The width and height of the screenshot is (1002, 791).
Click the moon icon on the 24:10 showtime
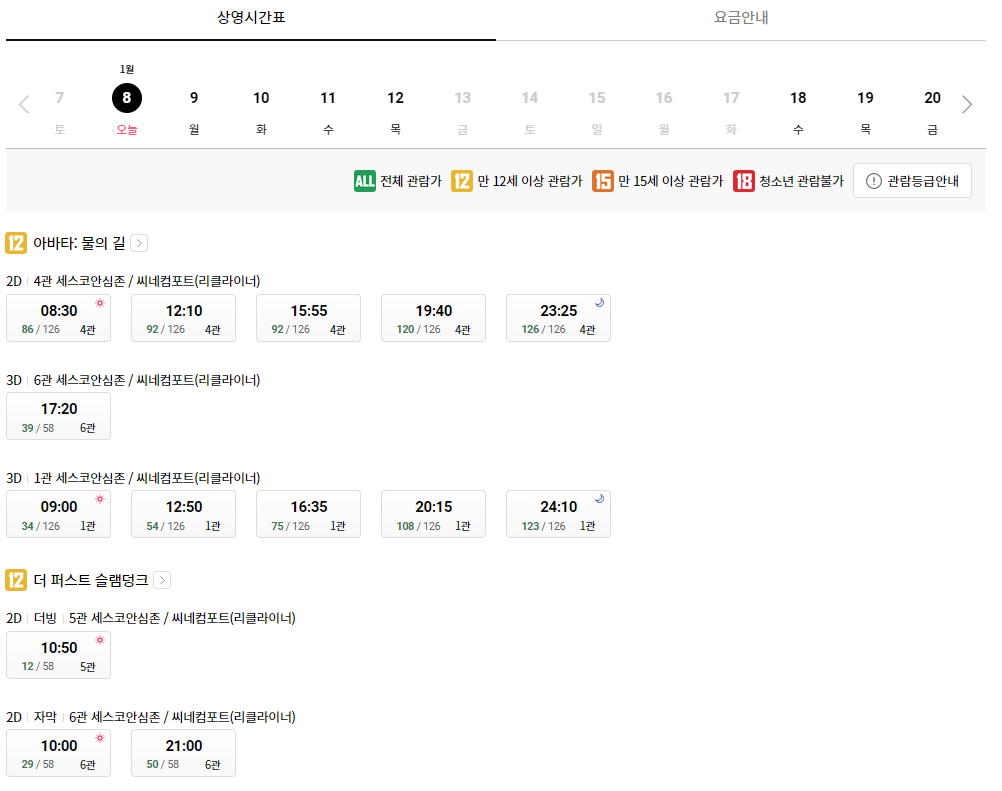(x=600, y=497)
